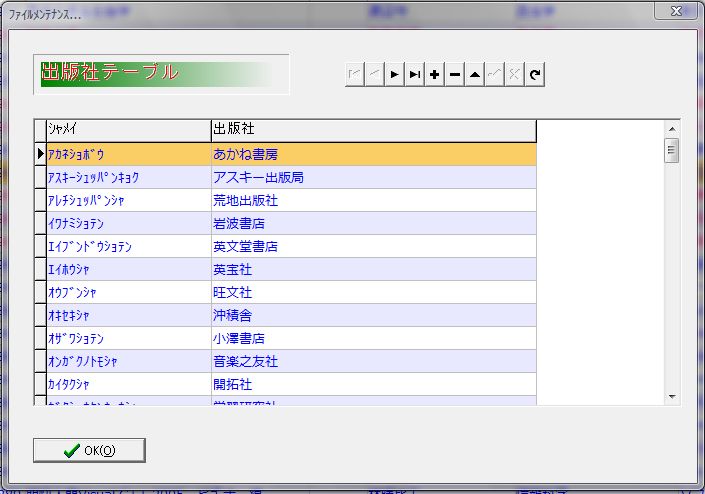Select the アスキー出版局 cell
This screenshot has height=494, width=705.
pyautogui.click(x=372, y=177)
